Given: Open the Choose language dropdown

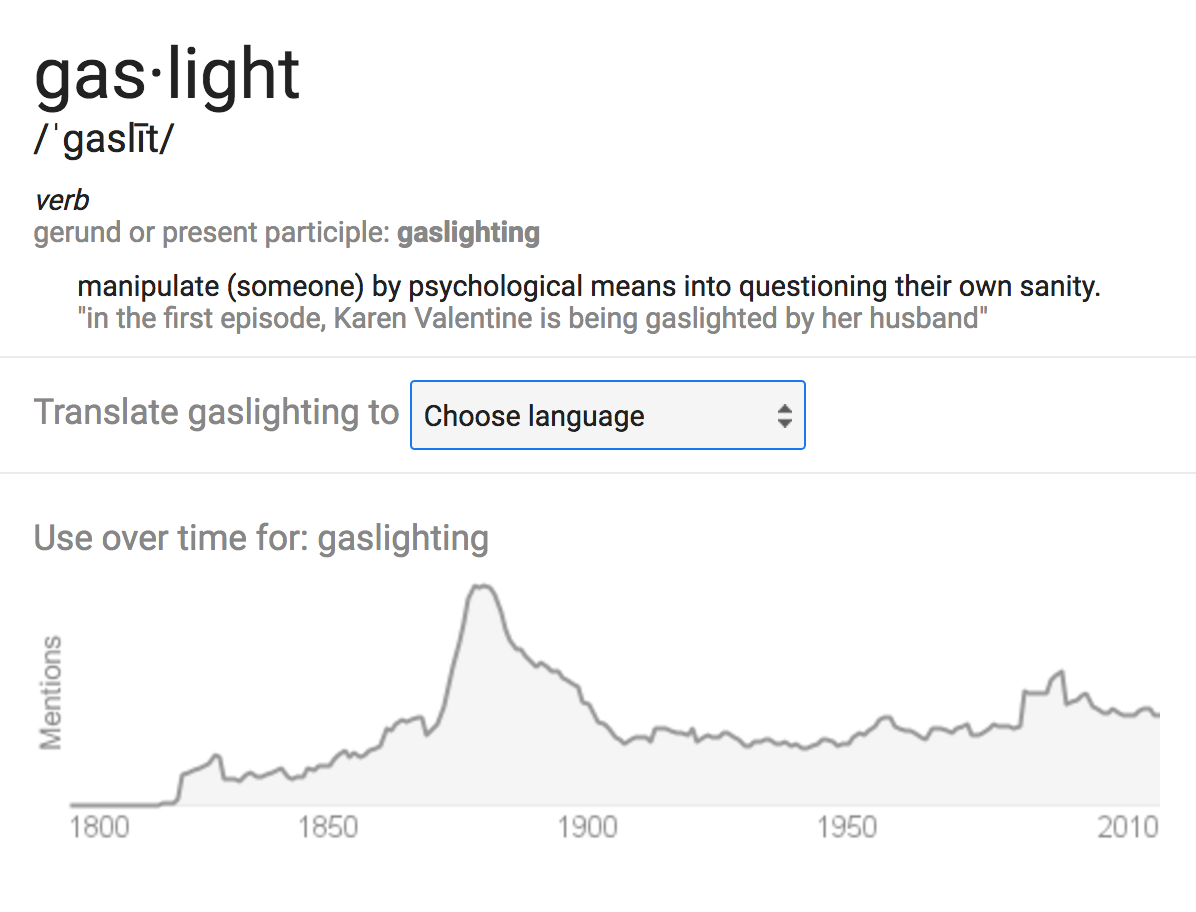Looking at the screenshot, I should [x=606, y=415].
